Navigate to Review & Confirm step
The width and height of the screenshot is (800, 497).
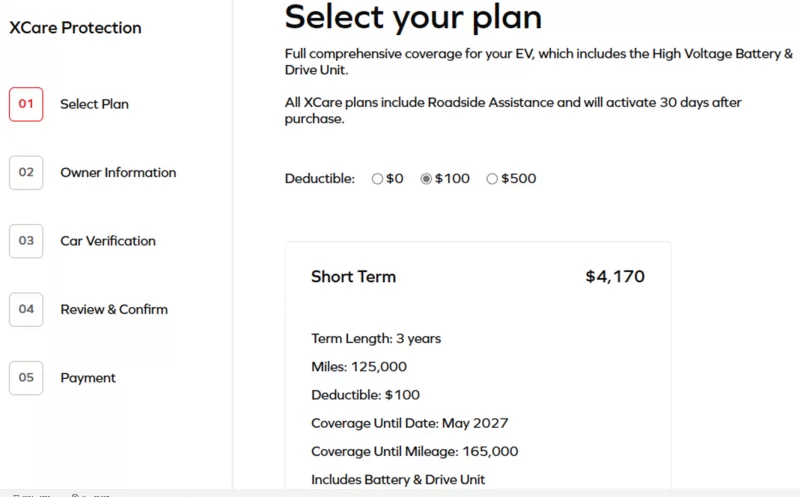(x=114, y=309)
